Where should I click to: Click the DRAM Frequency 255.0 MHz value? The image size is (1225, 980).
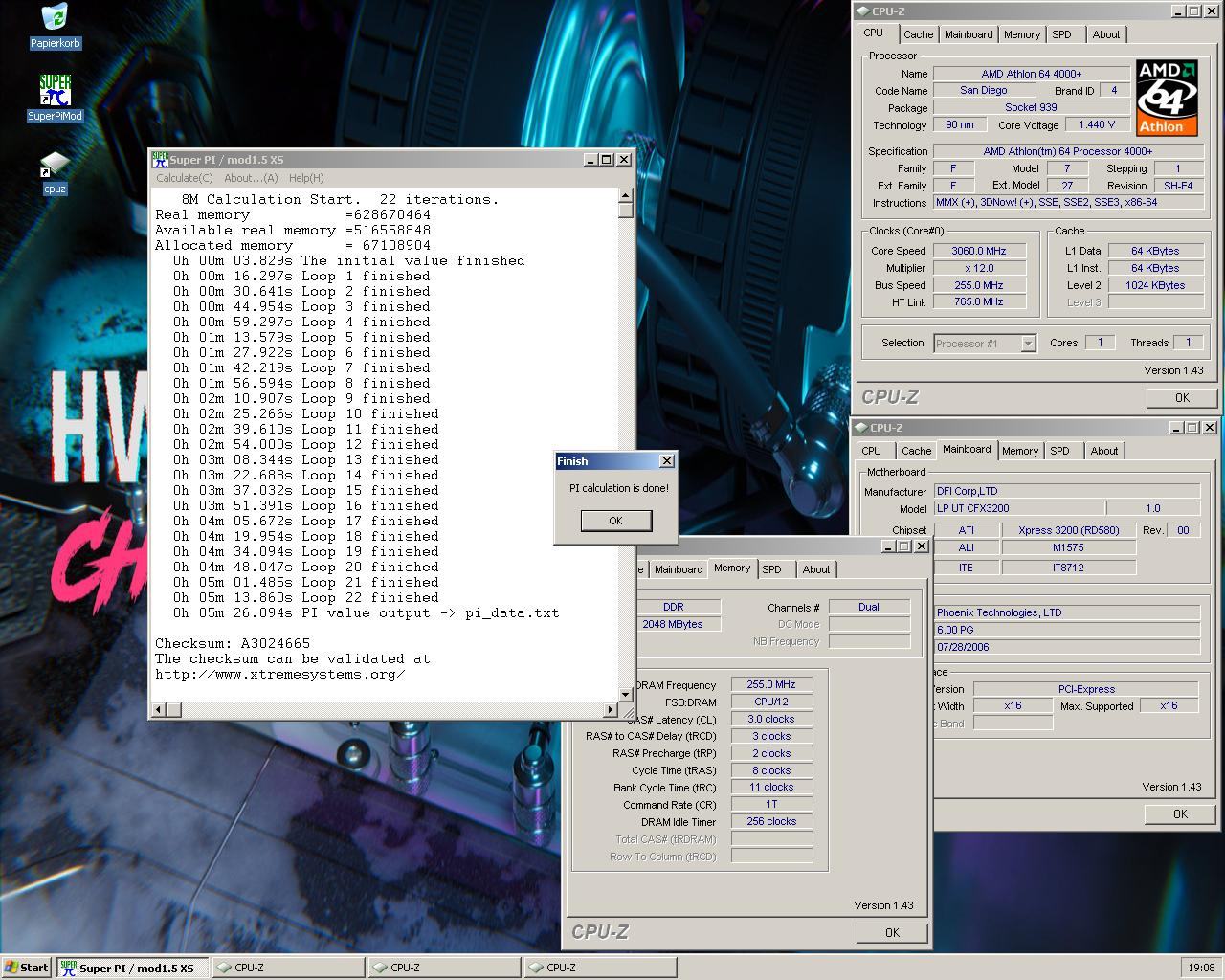[x=771, y=685]
